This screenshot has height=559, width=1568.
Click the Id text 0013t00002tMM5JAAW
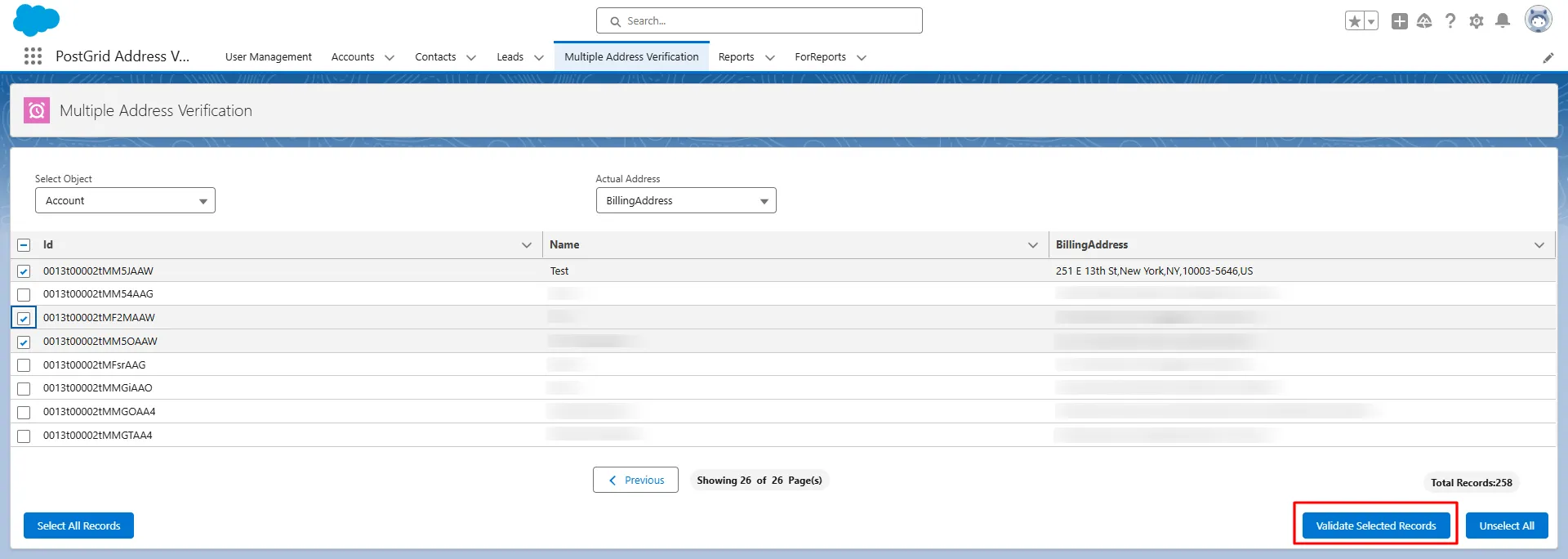click(x=98, y=271)
